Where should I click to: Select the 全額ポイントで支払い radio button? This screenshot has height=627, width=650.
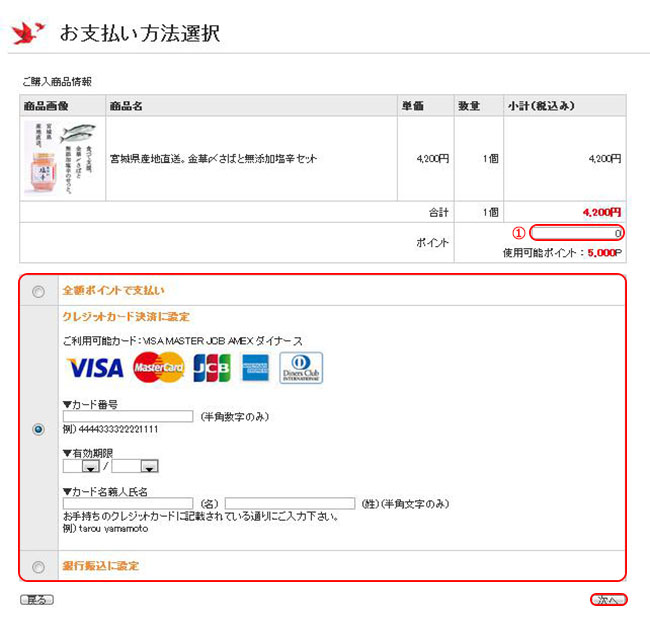39,291
